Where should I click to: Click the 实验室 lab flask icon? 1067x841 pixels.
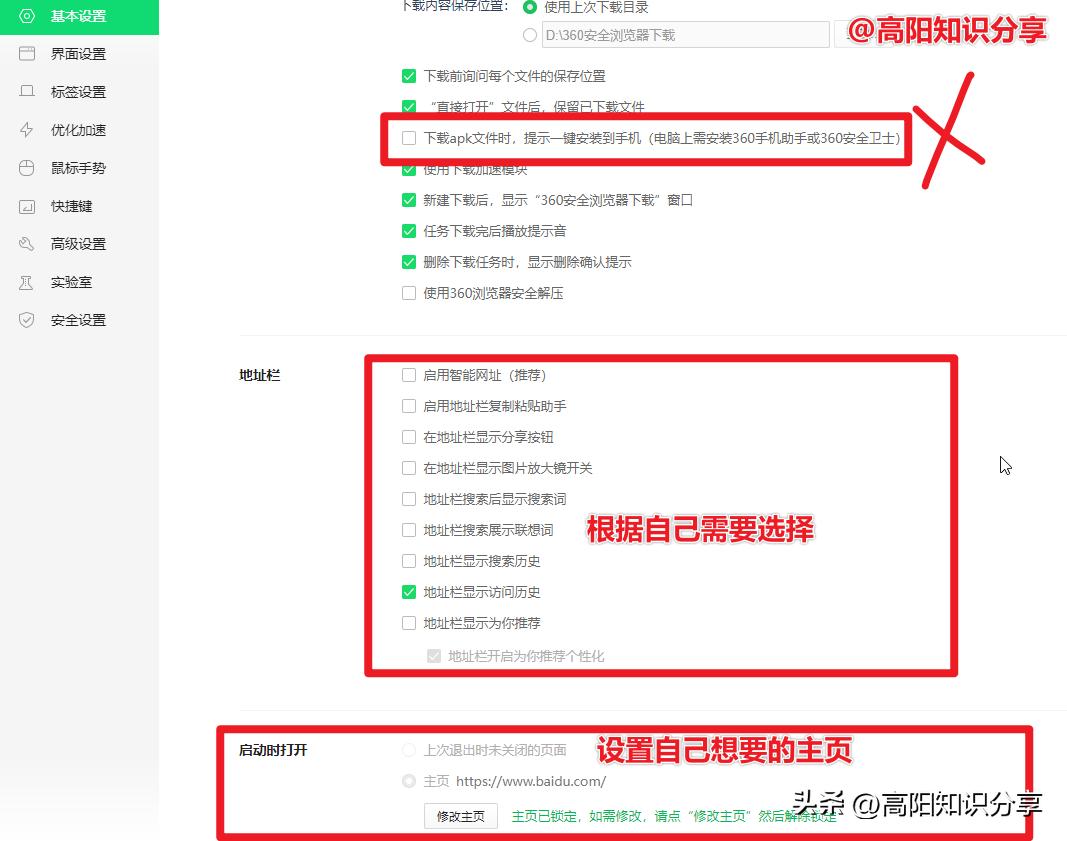point(28,281)
